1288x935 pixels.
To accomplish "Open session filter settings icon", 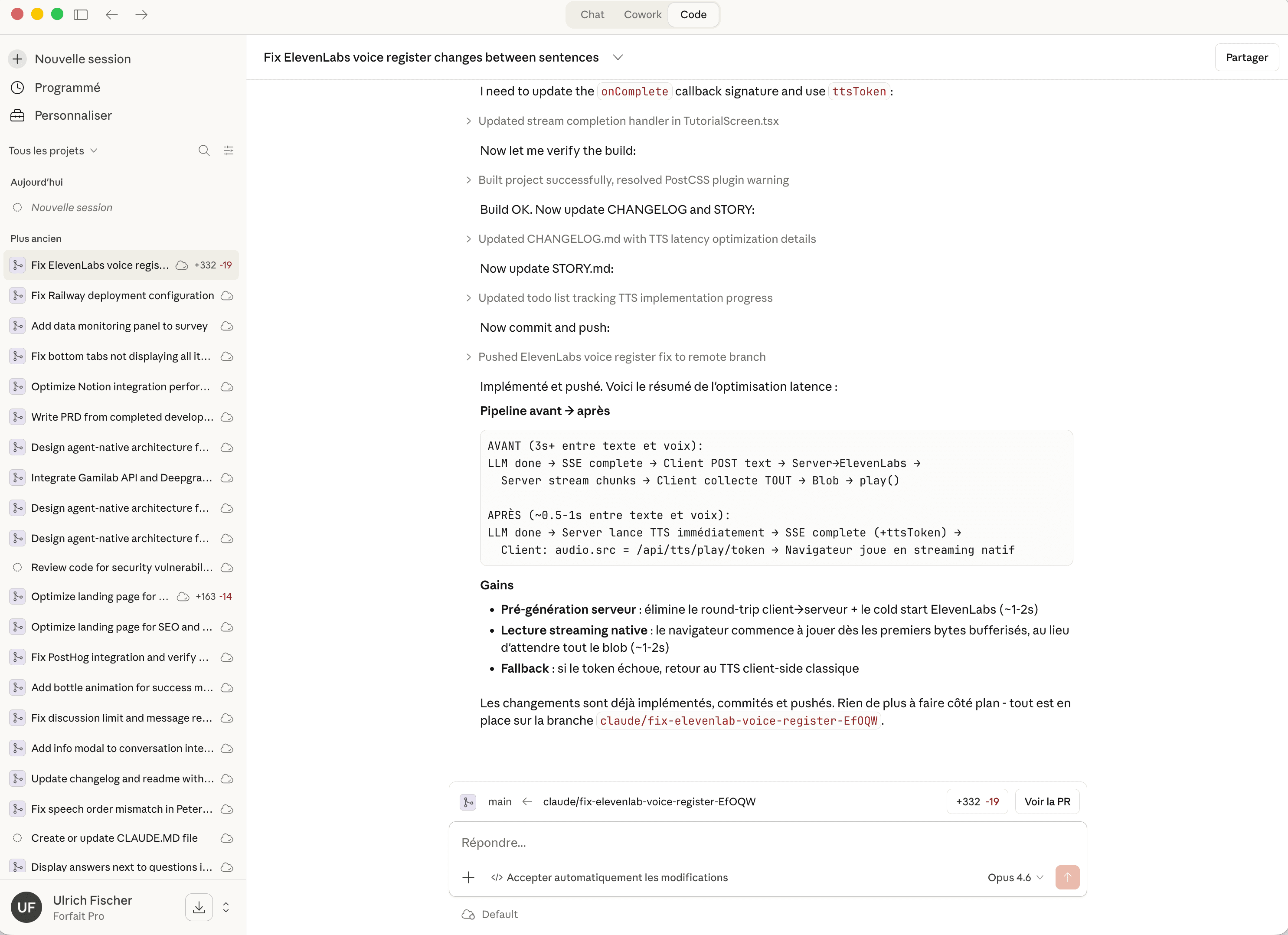I will tap(228, 150).
